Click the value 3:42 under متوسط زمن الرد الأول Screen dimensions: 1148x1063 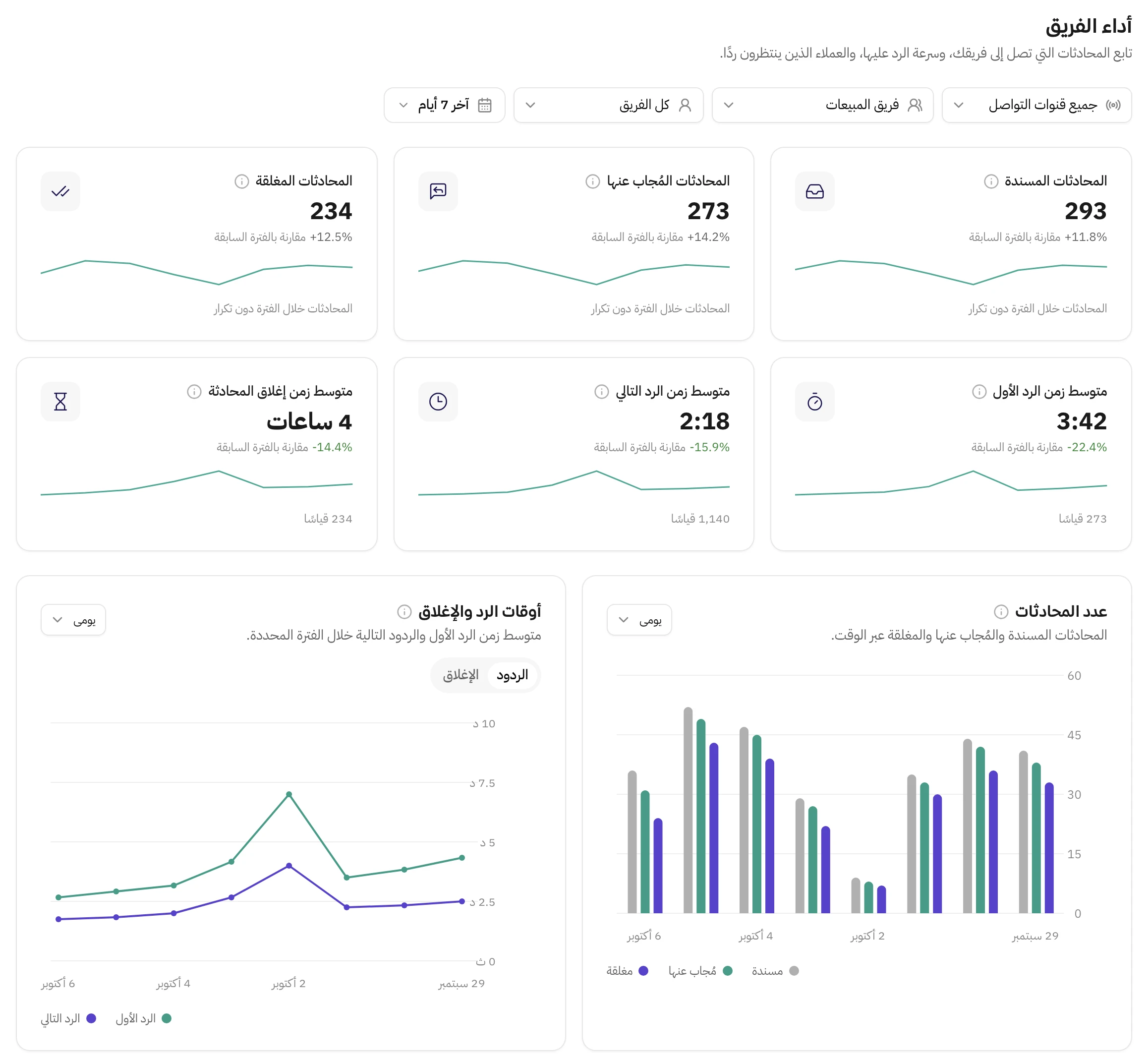(x=1081, y=421)
